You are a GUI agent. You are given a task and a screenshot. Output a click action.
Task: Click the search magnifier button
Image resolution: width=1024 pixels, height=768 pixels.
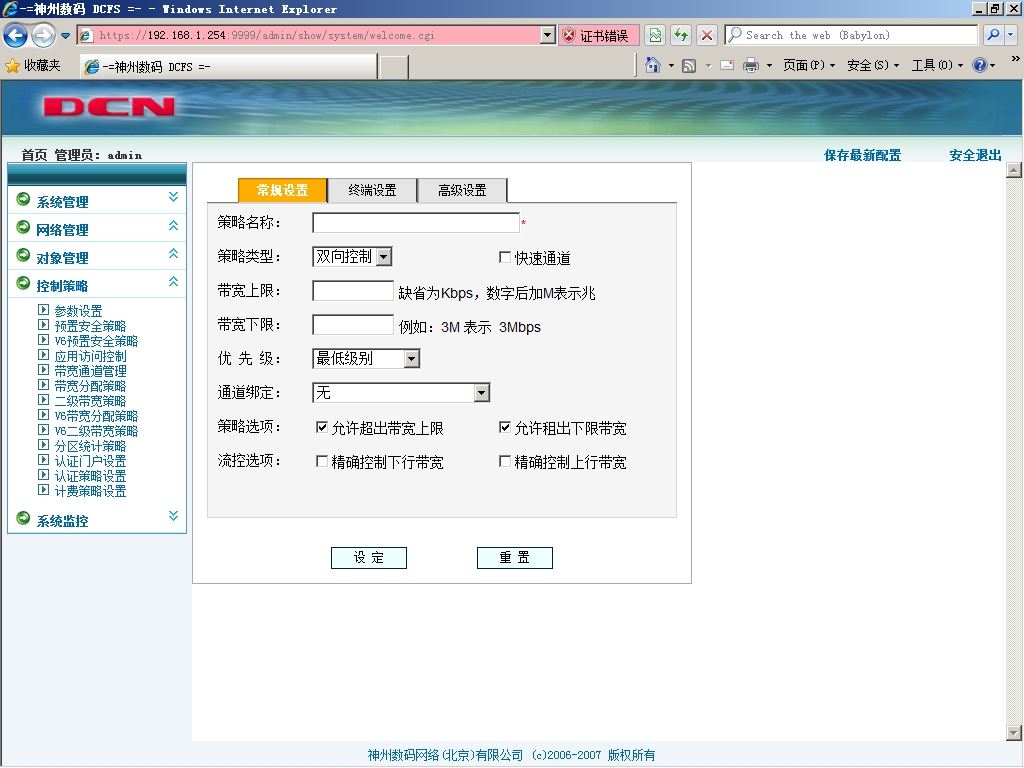point(993,35)
